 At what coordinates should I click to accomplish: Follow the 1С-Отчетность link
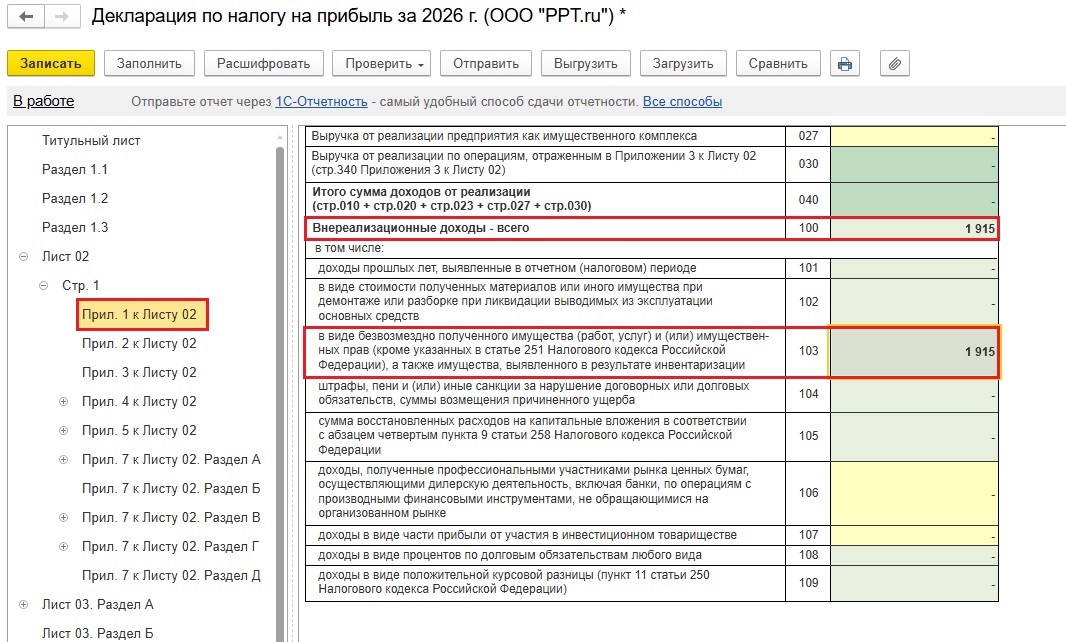point(322,101)
